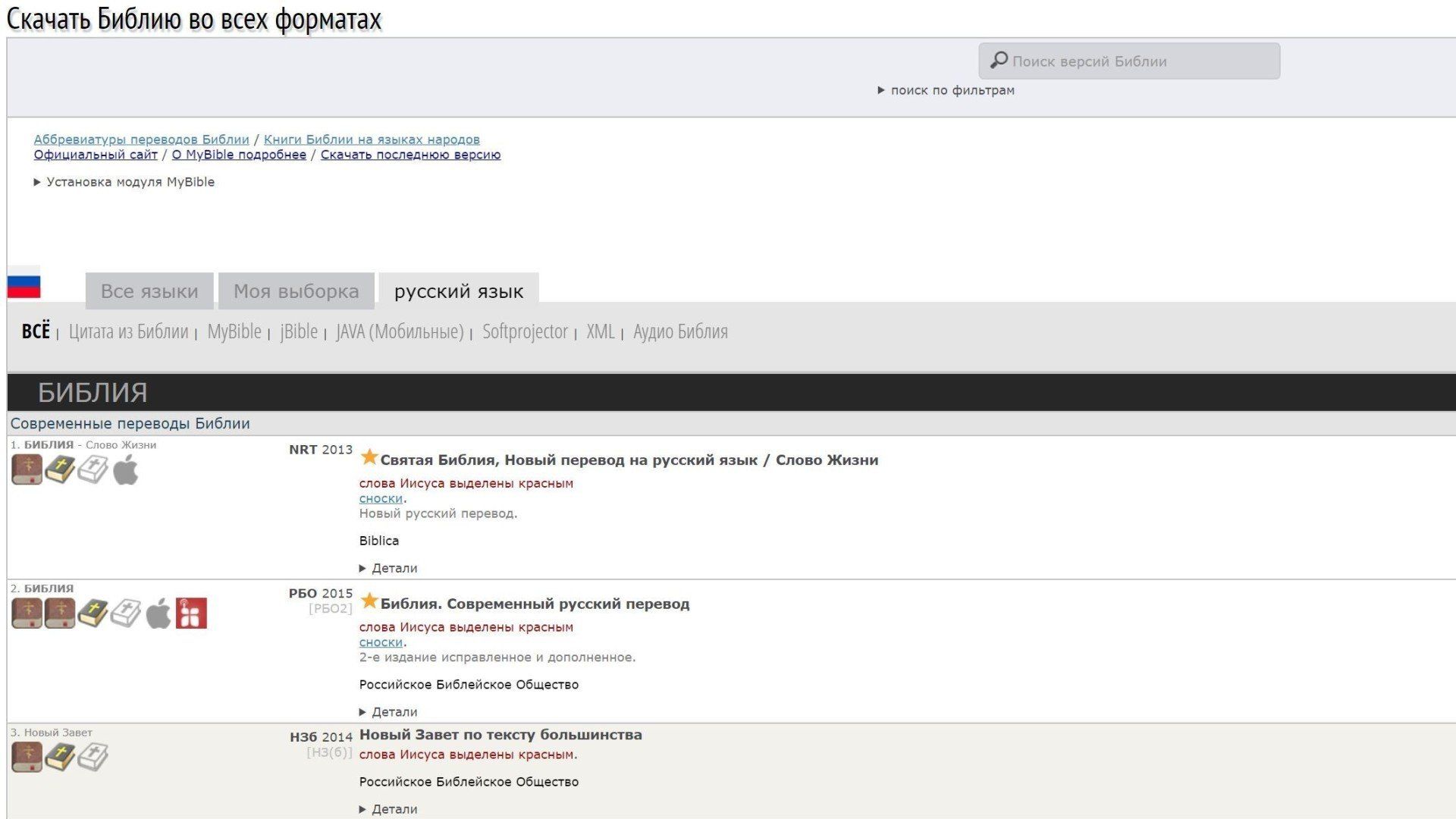Click the НЗб 2014 abbreviation label
1456x819 pixels.
(x=322, y=737)
